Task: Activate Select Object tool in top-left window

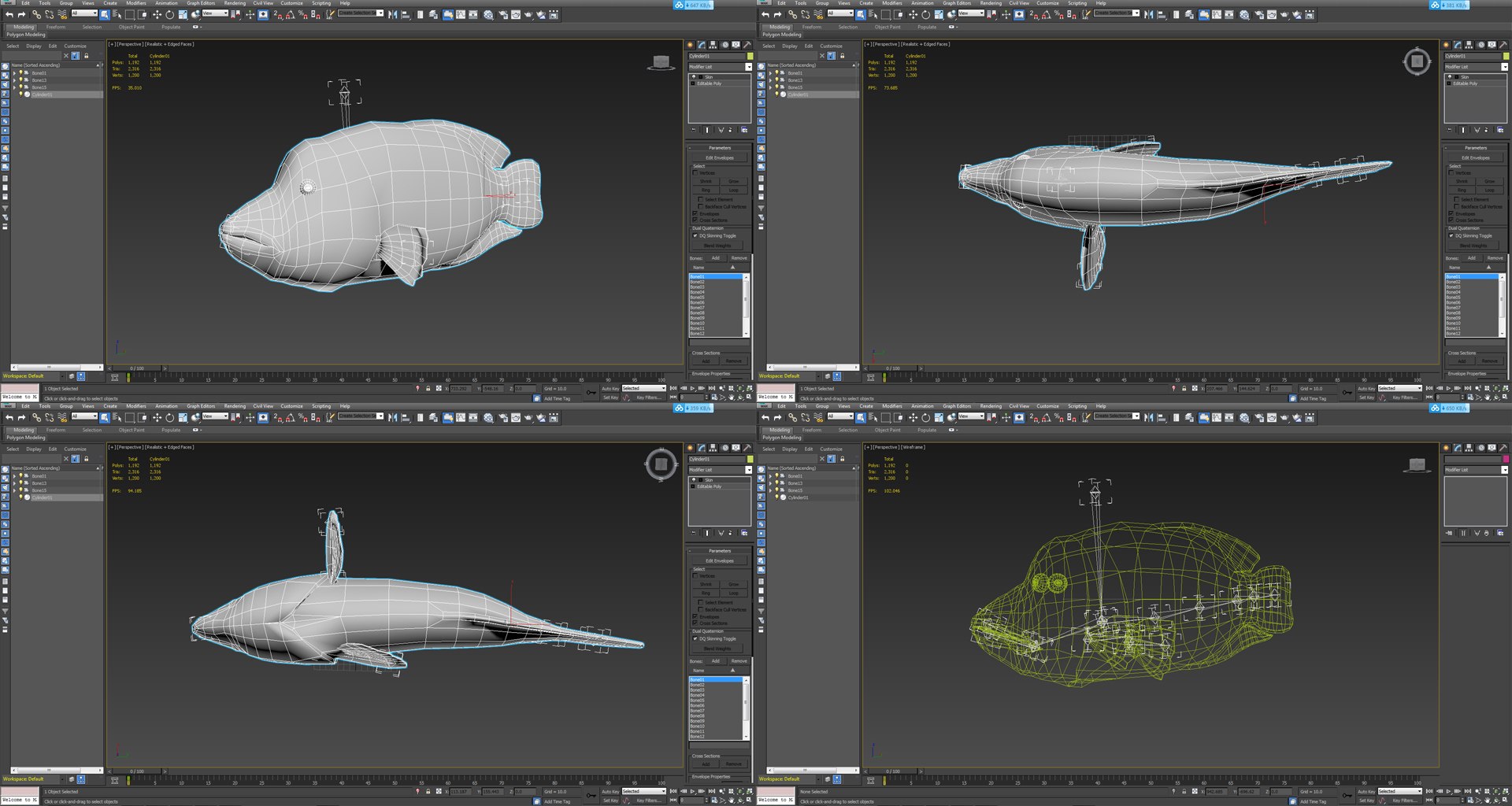Action: tap(105, 14)
